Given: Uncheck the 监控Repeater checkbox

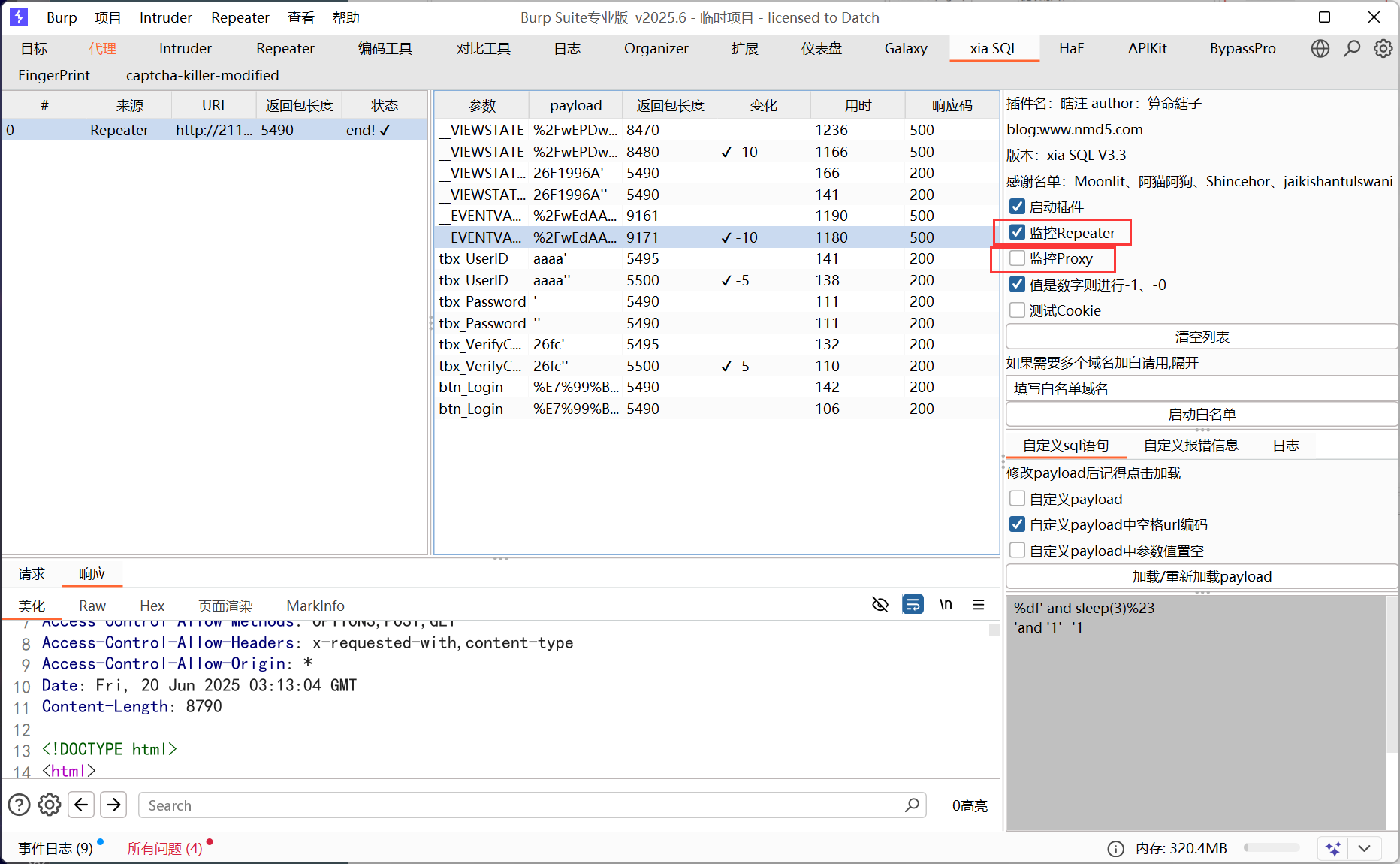Looking at the screenshot, I should [1018, 232].
